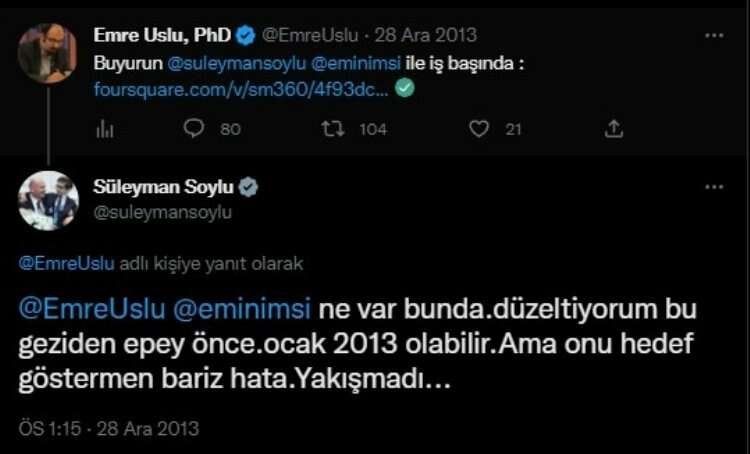750x454 pixels.
Task: Open the share icon on first tweet
Action: [614, 129]
